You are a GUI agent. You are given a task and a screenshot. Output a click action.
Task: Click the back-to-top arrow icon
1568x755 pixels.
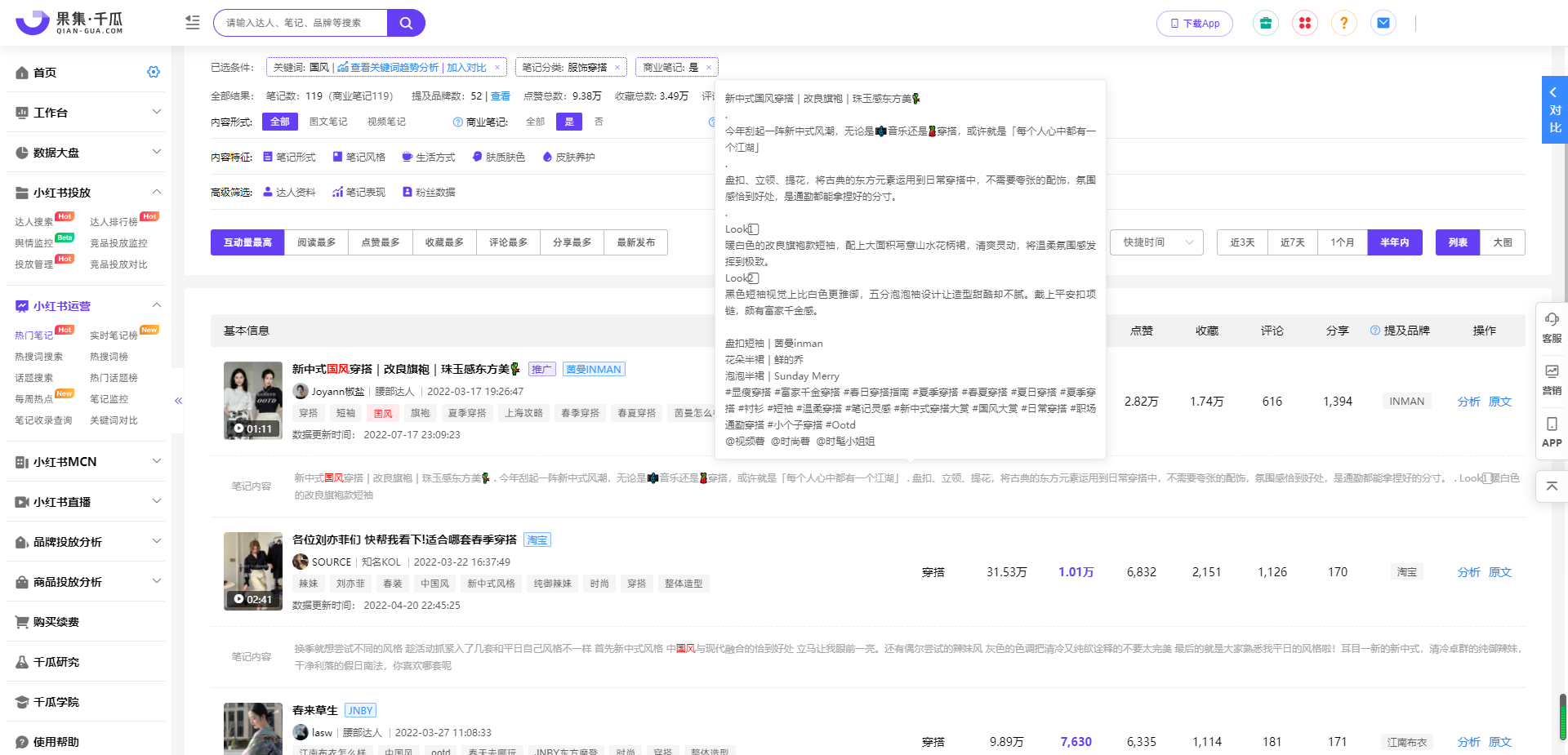1552,486
